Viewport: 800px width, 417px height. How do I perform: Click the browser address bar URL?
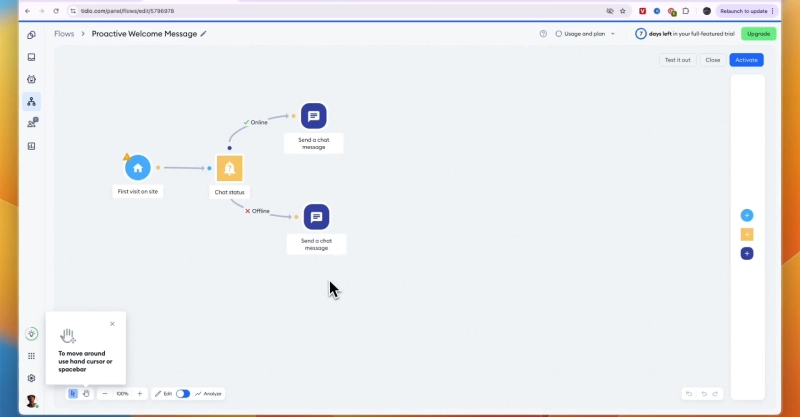pos(128,11)
